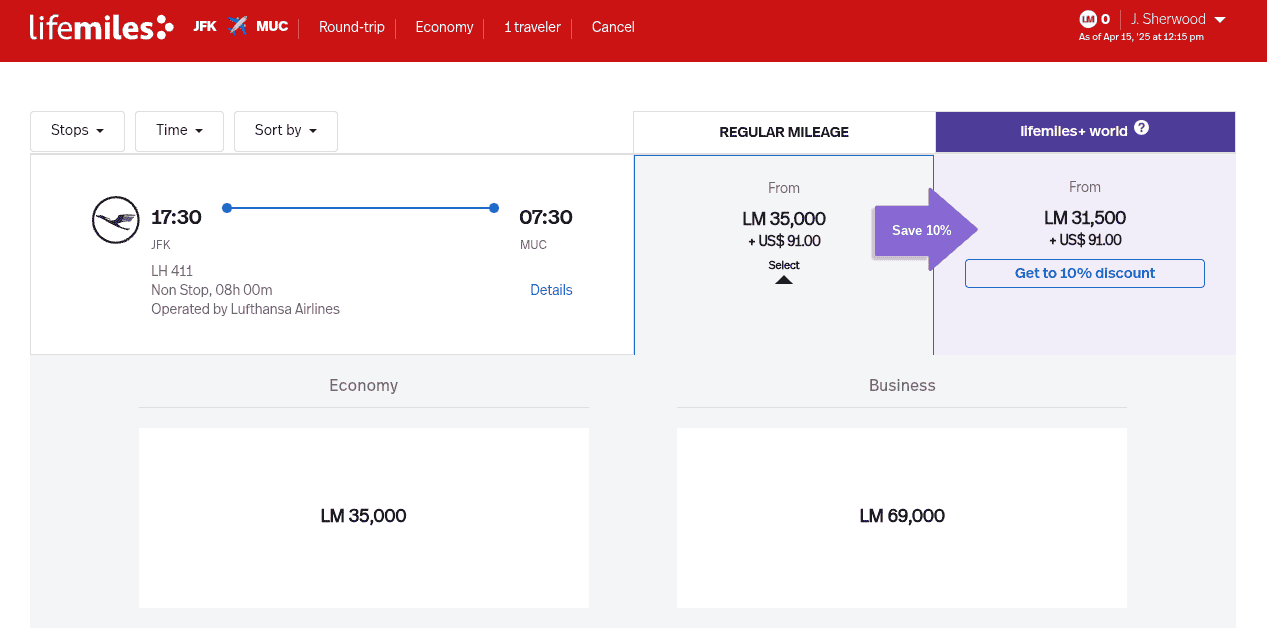Switch to the REGULAR MILEAGE tab
1267x639 pixels.
(x=784, y=132)
